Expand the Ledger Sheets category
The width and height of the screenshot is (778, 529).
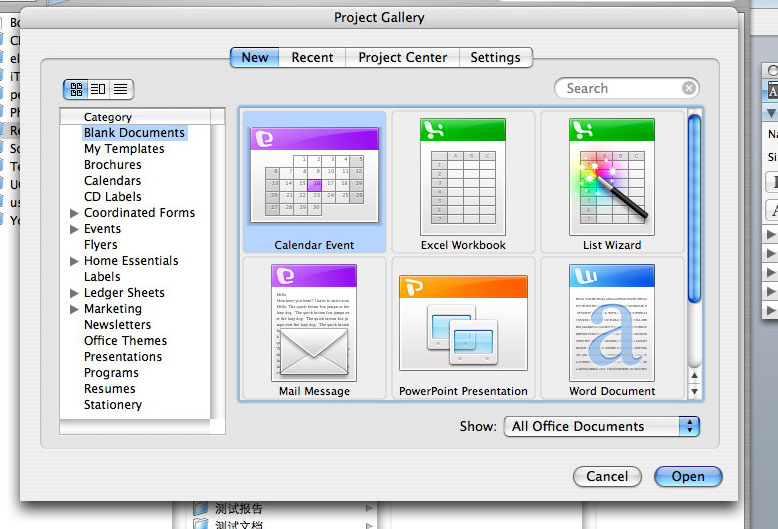click(74, 293)
